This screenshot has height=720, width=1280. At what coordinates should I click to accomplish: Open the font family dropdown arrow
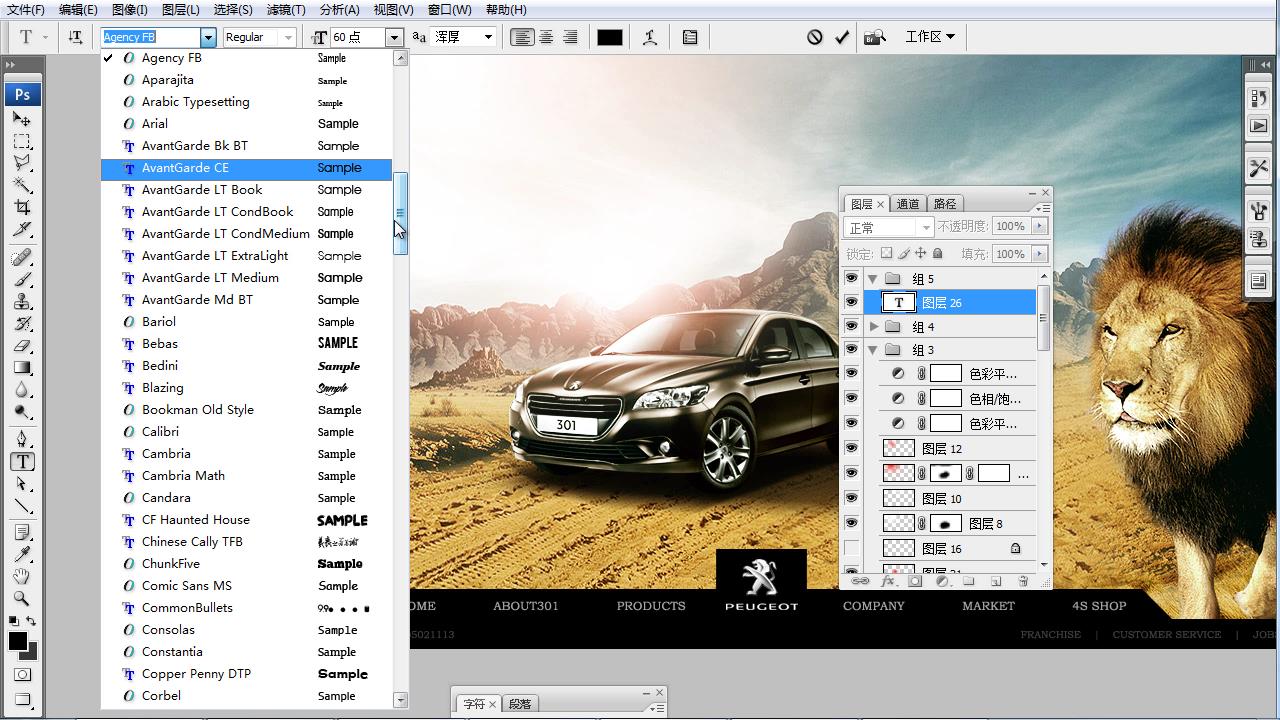pyautogui.click(x=208, y=37)
